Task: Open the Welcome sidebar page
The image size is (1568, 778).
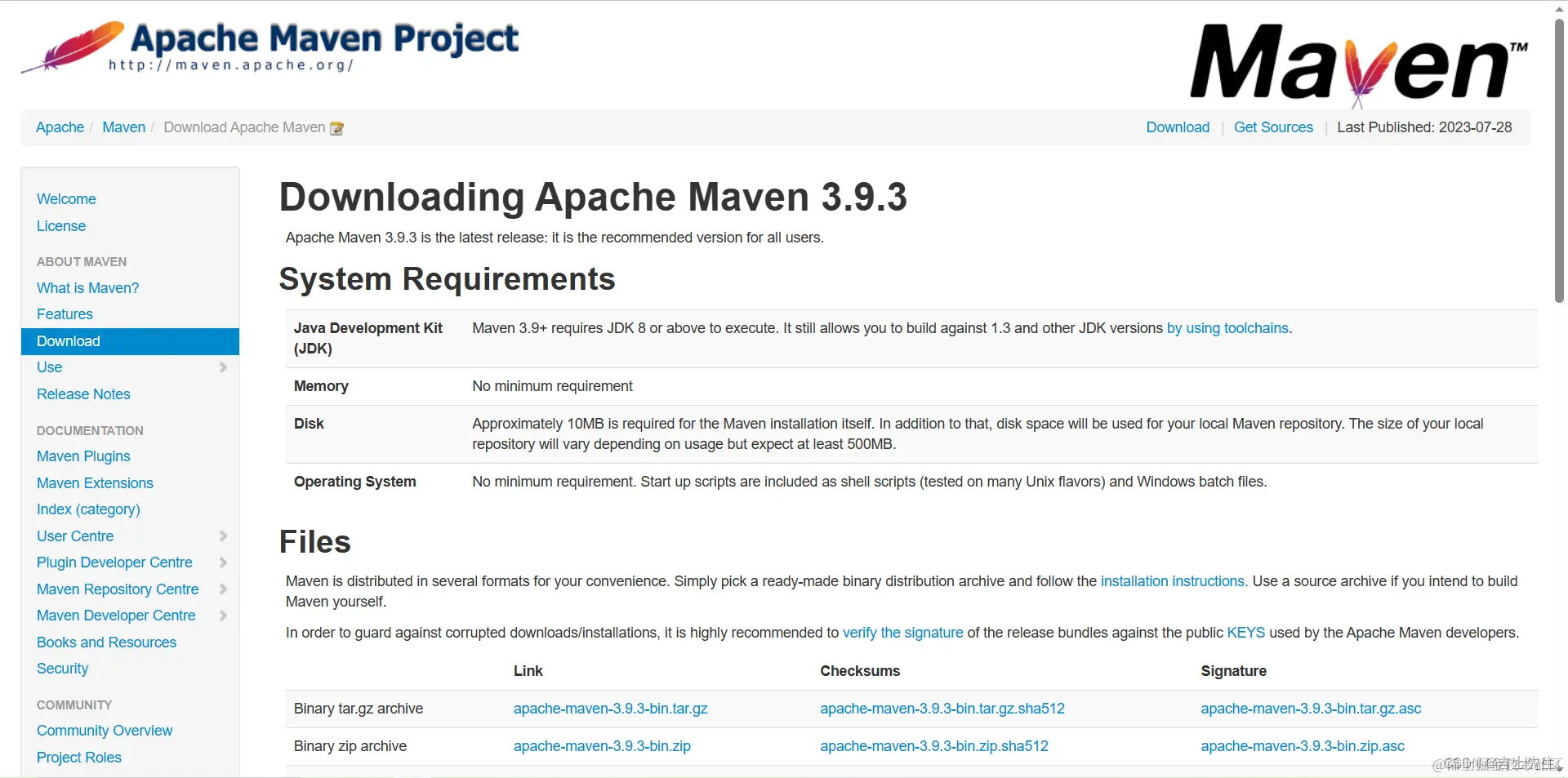Action: coord(66,199)
